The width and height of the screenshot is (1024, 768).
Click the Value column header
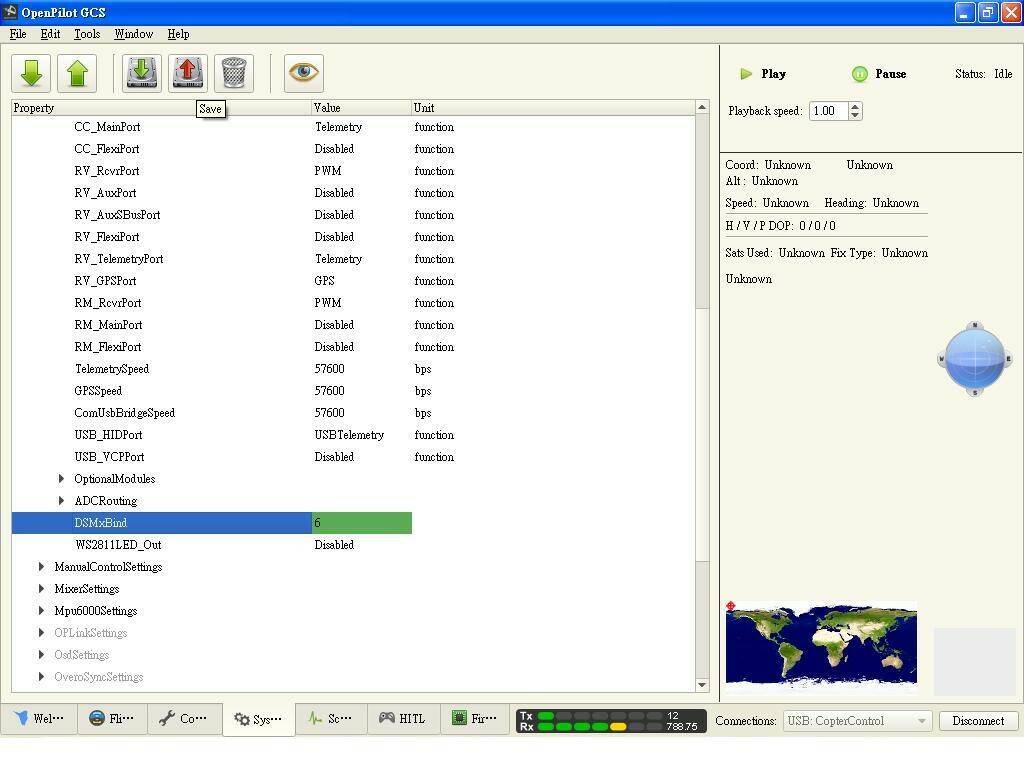click(361, 108)
